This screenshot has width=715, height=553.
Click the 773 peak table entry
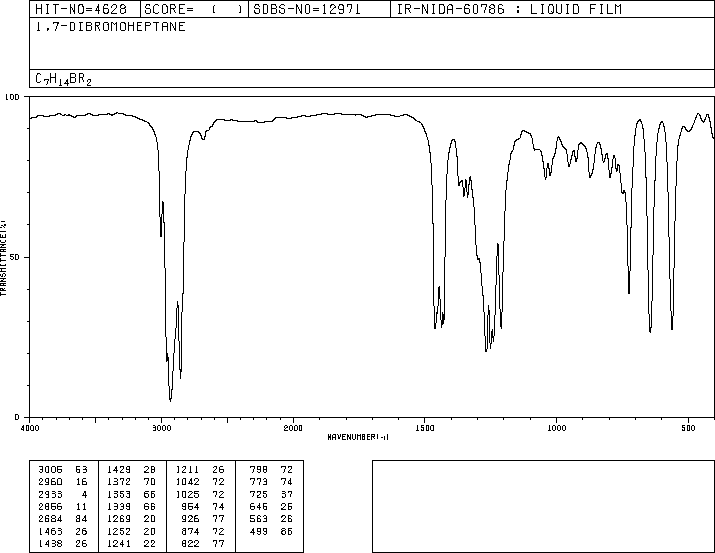point(259,482)
